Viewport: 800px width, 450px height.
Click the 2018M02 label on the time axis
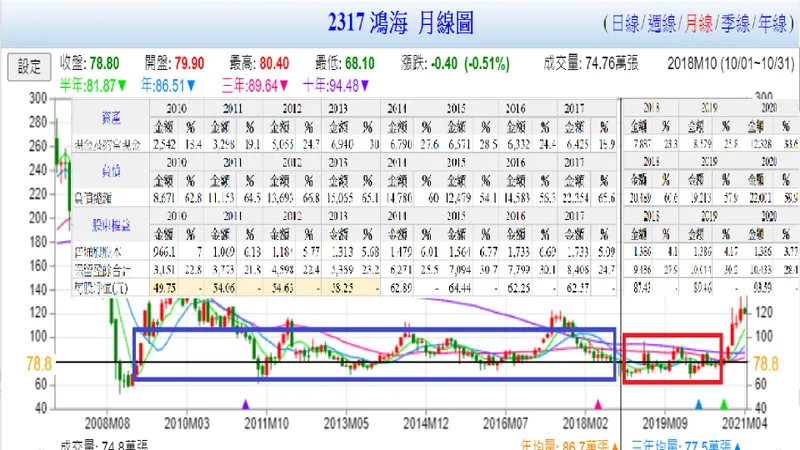(x=585, y=423)
